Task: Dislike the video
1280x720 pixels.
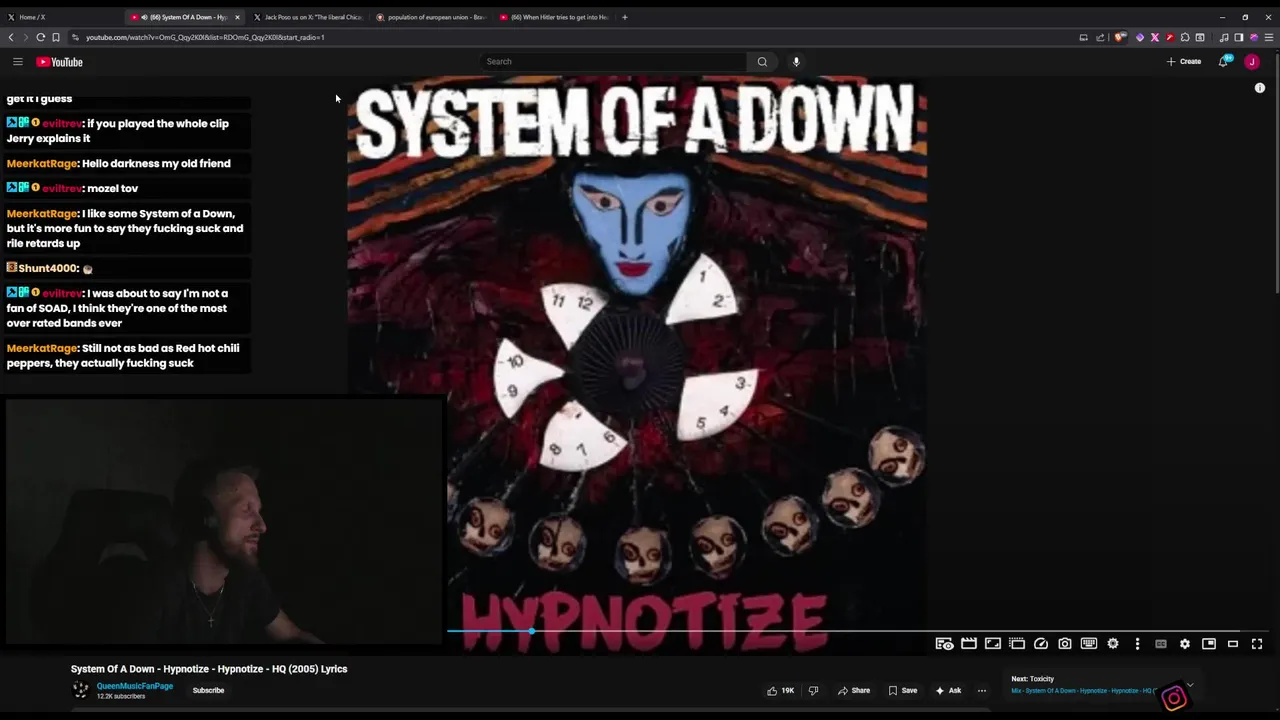Action: coord(813,690)
